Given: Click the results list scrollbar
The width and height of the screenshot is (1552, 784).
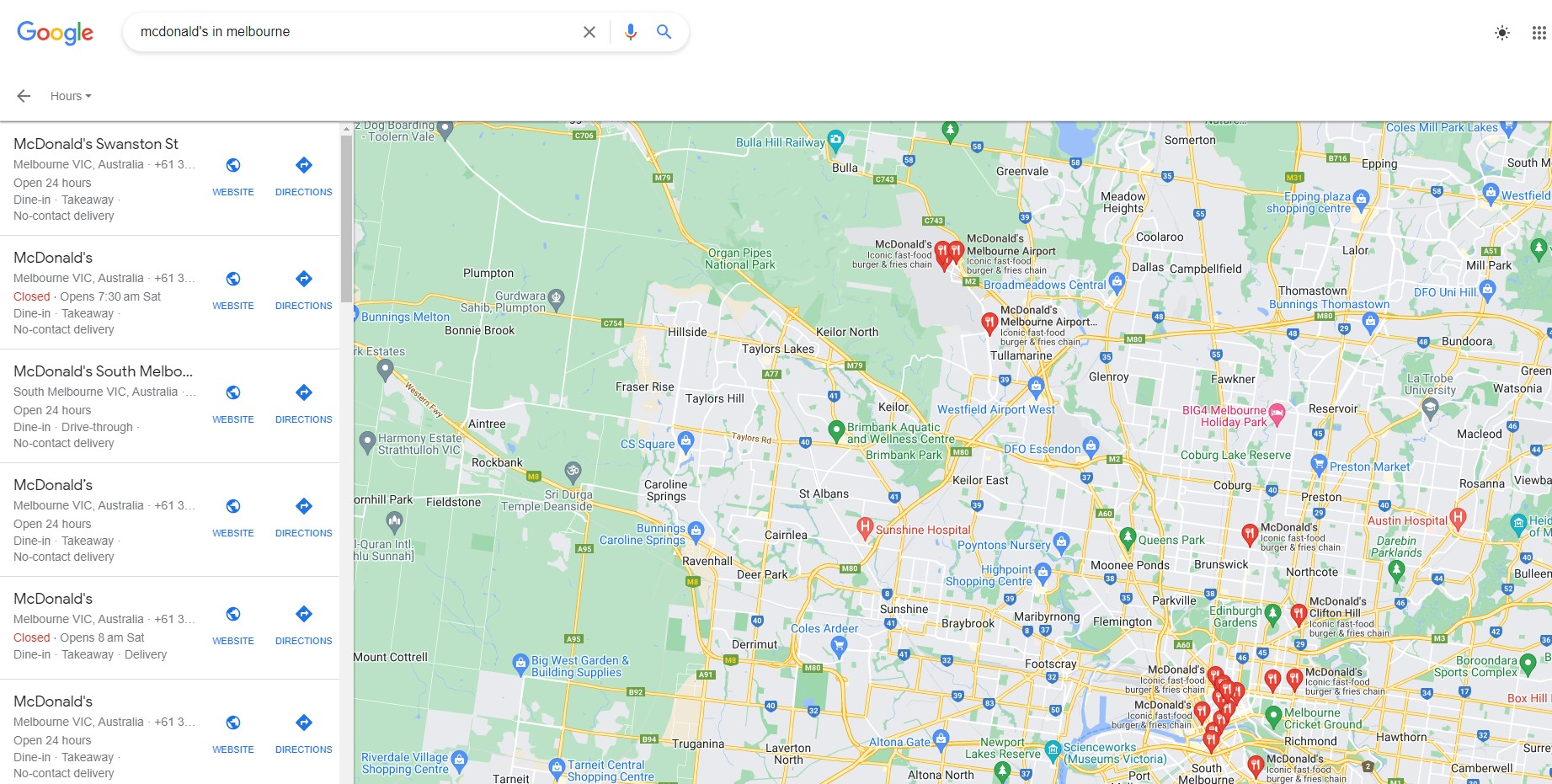Looking at the screenshot, I should (346, 219).
